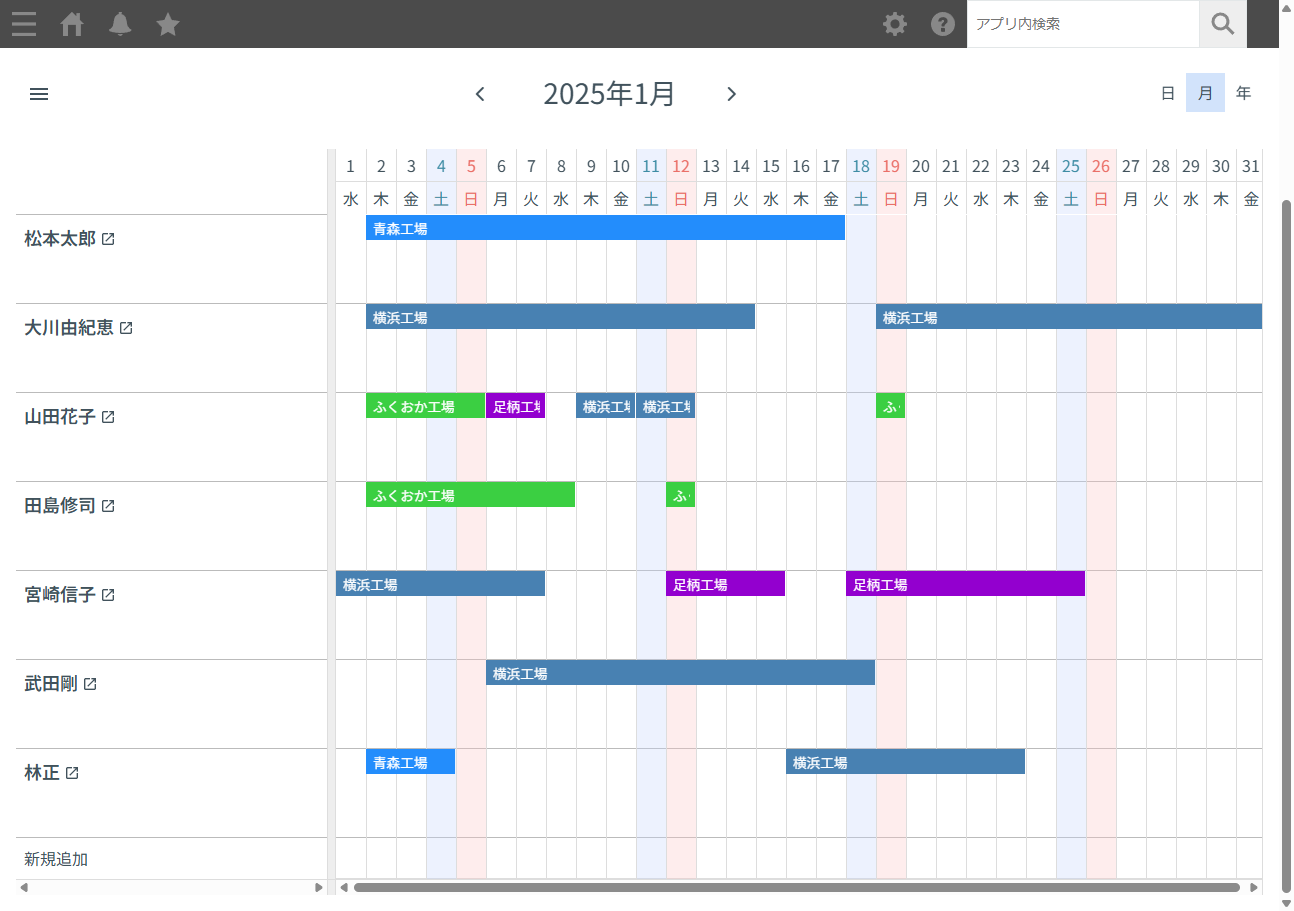Switch to the 年 year view
This screenshot has height=911, width=1294.
pos(1243,93)
